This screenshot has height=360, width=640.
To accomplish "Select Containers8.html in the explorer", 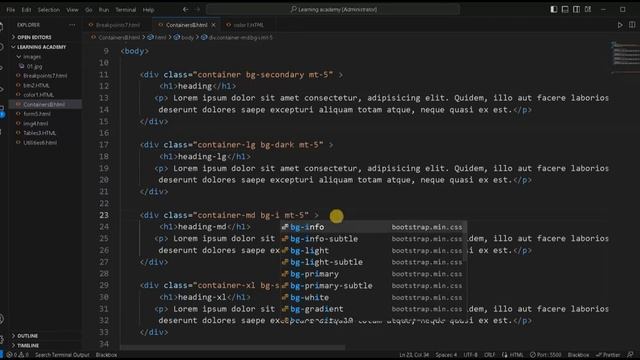I will click(44, 104).
